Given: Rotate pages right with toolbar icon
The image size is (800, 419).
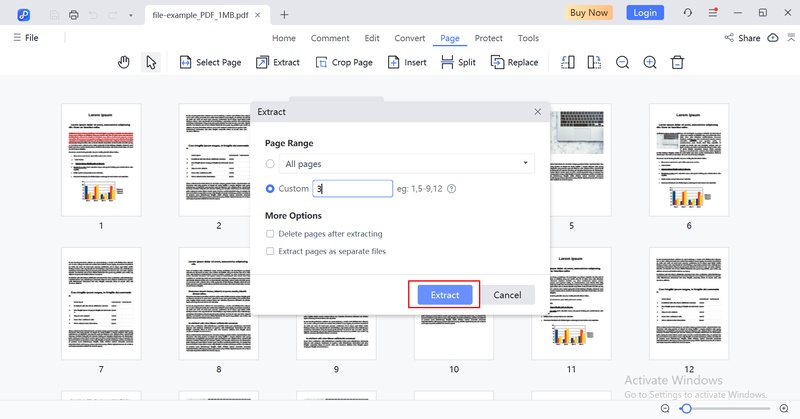Looking at the screenshot, I should (594, 62).
